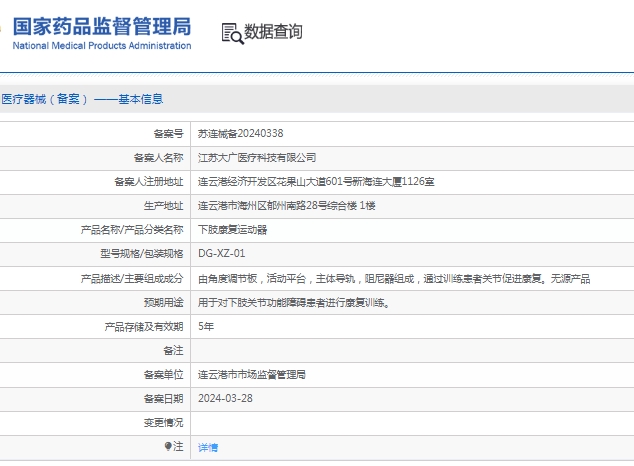Open the 详情 link in the 注 row
This screenshot has width=634, height=466.
point(208,447)
